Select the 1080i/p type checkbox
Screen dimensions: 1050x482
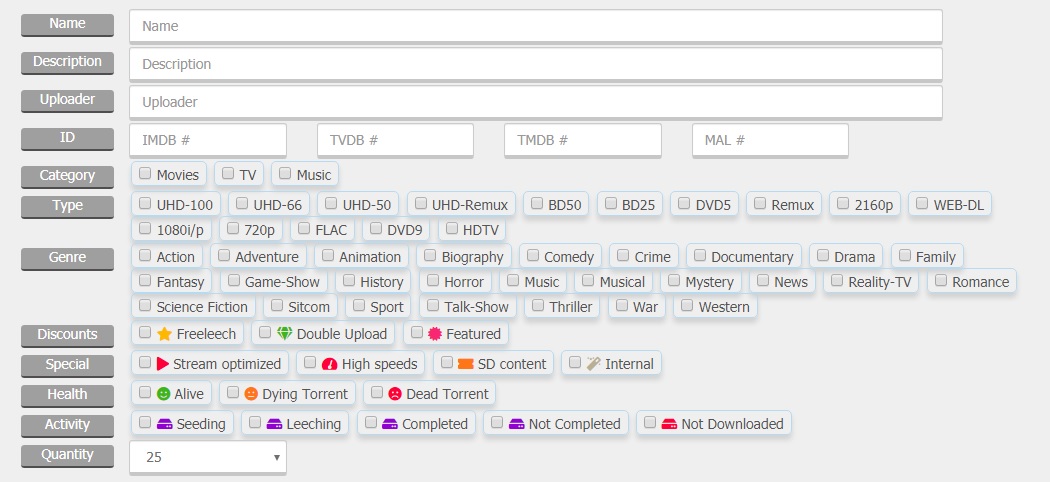click(x=145, y=228)
